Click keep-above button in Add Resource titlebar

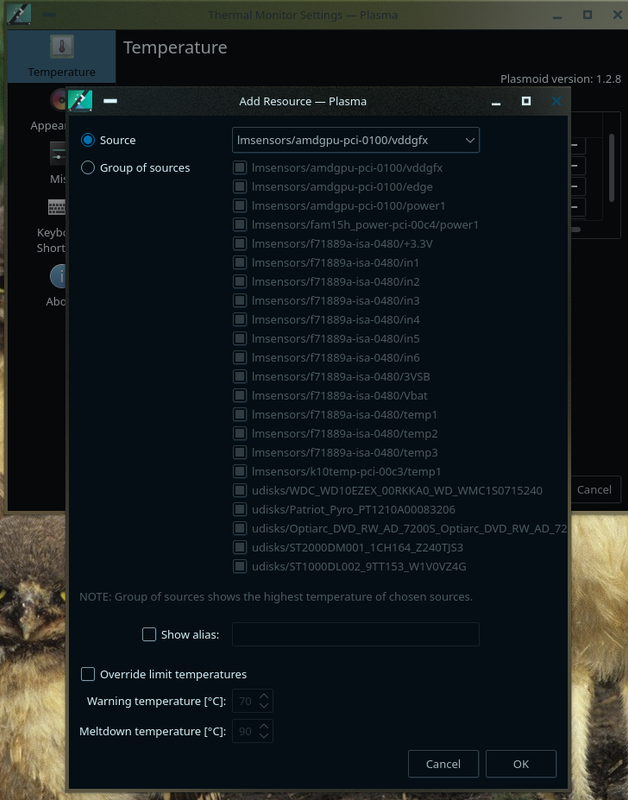110,101
